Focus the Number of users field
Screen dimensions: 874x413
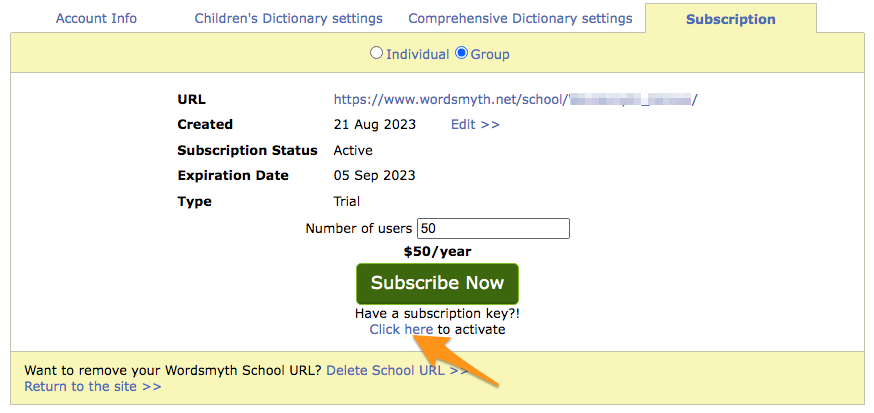point(493,229)
